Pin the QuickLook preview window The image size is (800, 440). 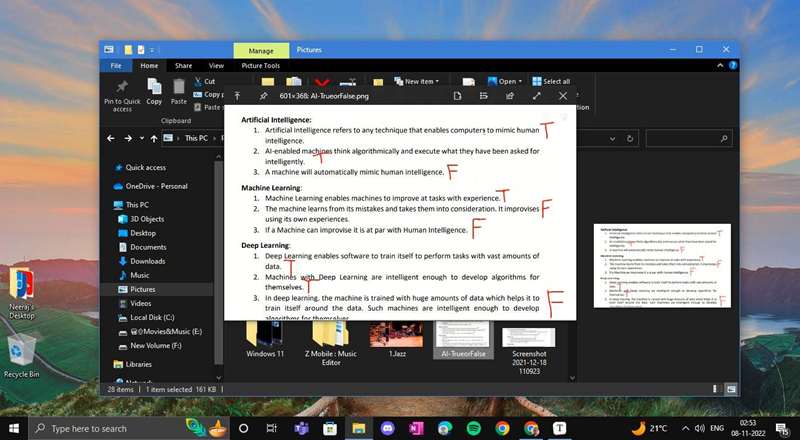coord(263,96)
